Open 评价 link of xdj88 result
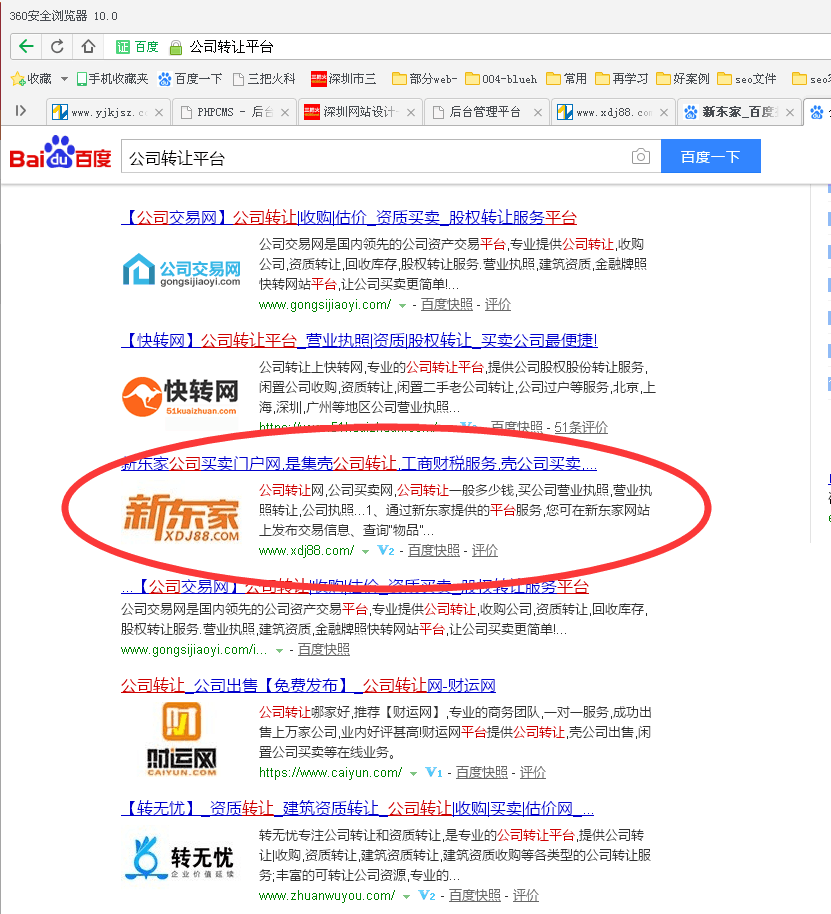The image size is (831, 914). pyautogui.click(x=485, y=550)
